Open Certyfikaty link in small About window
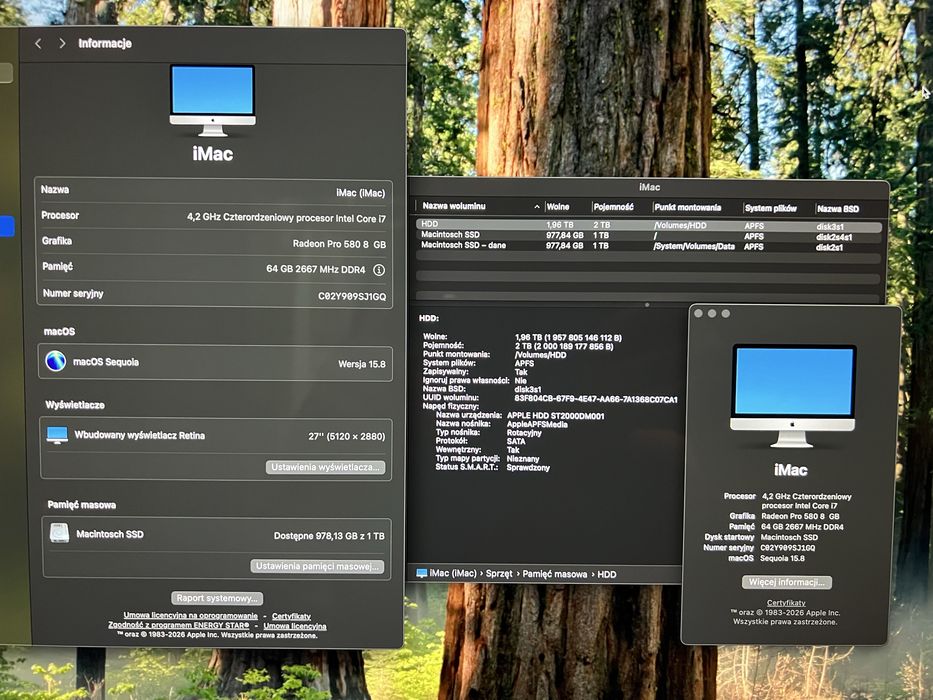The width and height of the screenshot is (933, 700). (786, 603)
